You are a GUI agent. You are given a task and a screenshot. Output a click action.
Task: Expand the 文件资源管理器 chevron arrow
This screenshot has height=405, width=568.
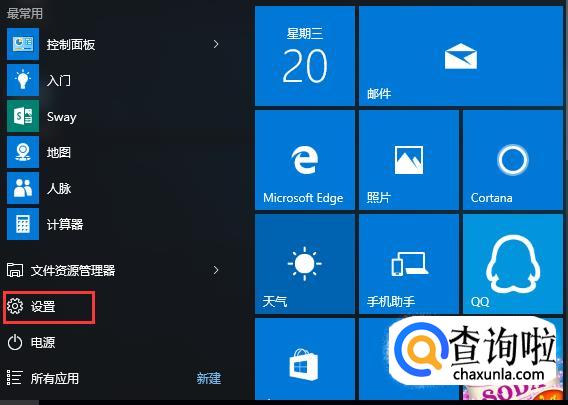point(216,270)
